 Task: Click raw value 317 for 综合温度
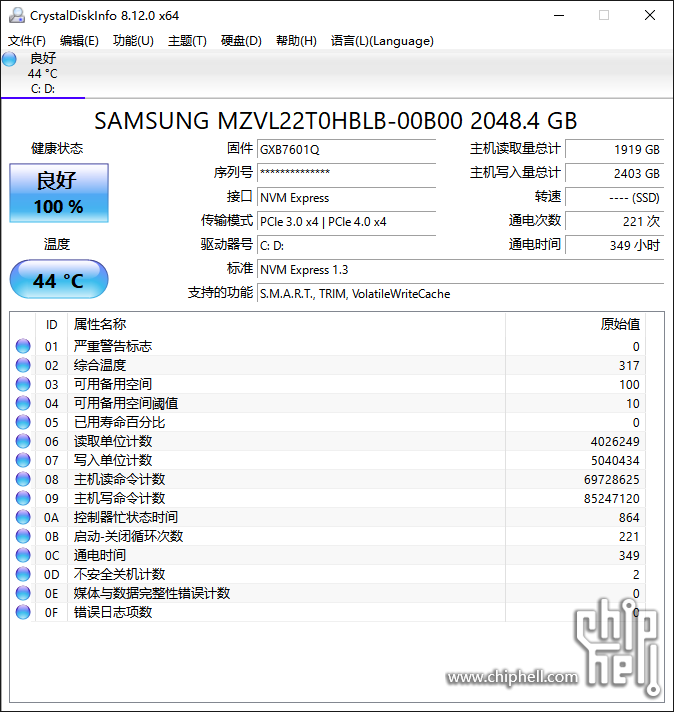pos(629,366)
